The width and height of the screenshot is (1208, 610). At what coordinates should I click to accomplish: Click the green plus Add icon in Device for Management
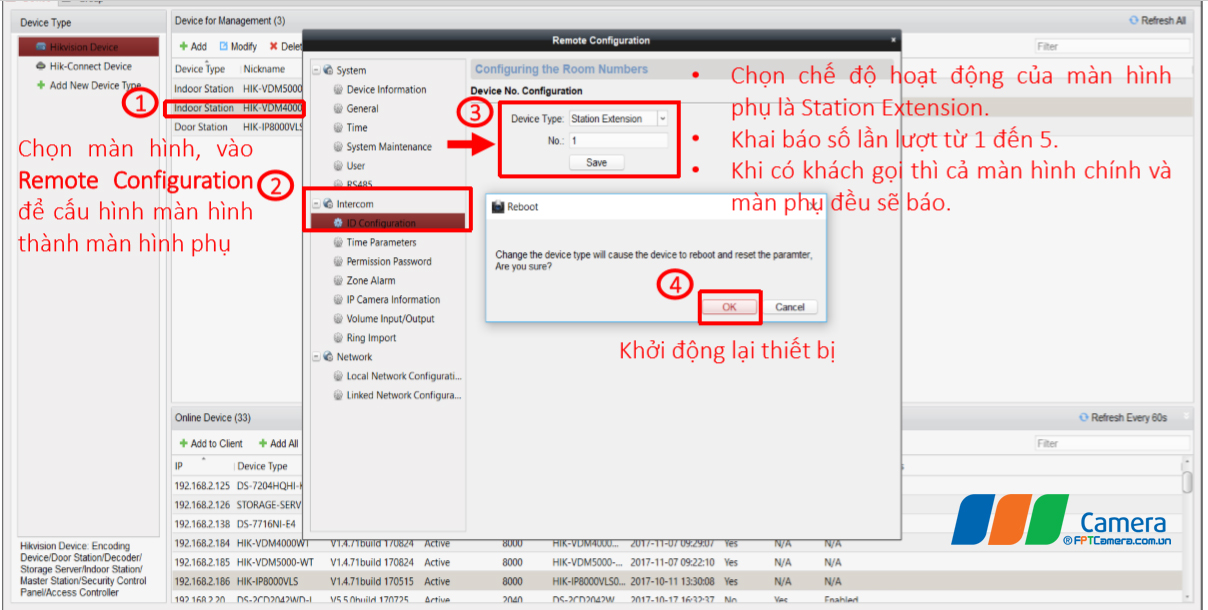tap(184, 47)
